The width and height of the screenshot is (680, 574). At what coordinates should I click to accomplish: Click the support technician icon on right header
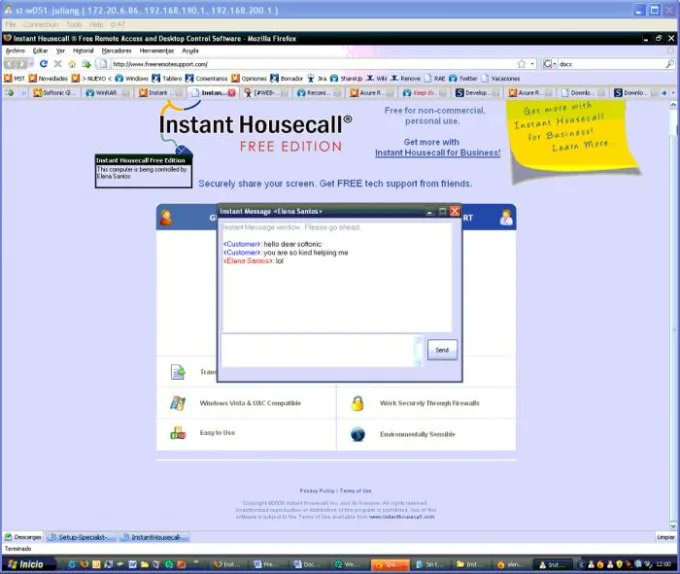pos(506,218)
